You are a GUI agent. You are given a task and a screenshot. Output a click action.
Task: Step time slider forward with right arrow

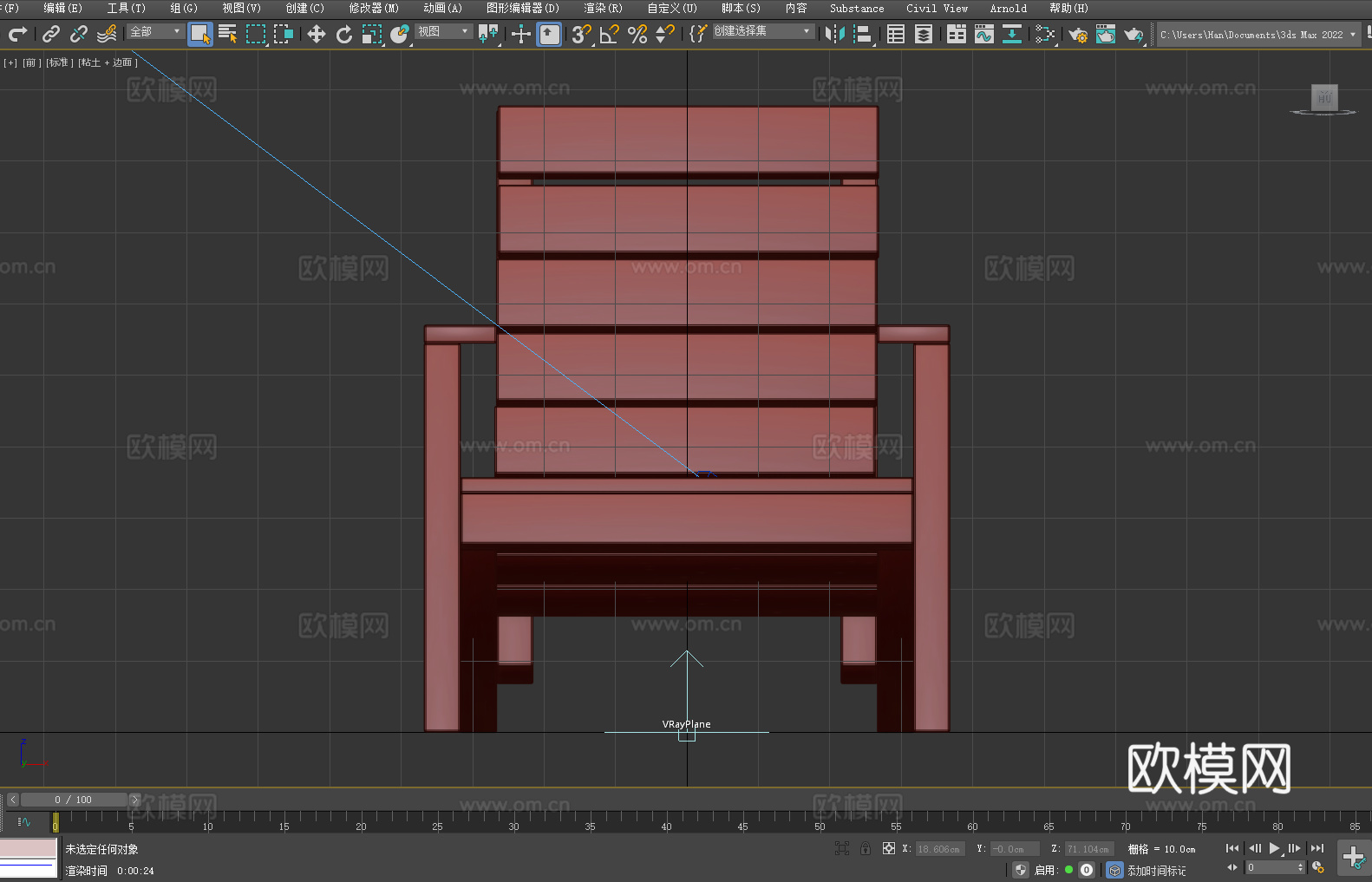click(134, 800)
